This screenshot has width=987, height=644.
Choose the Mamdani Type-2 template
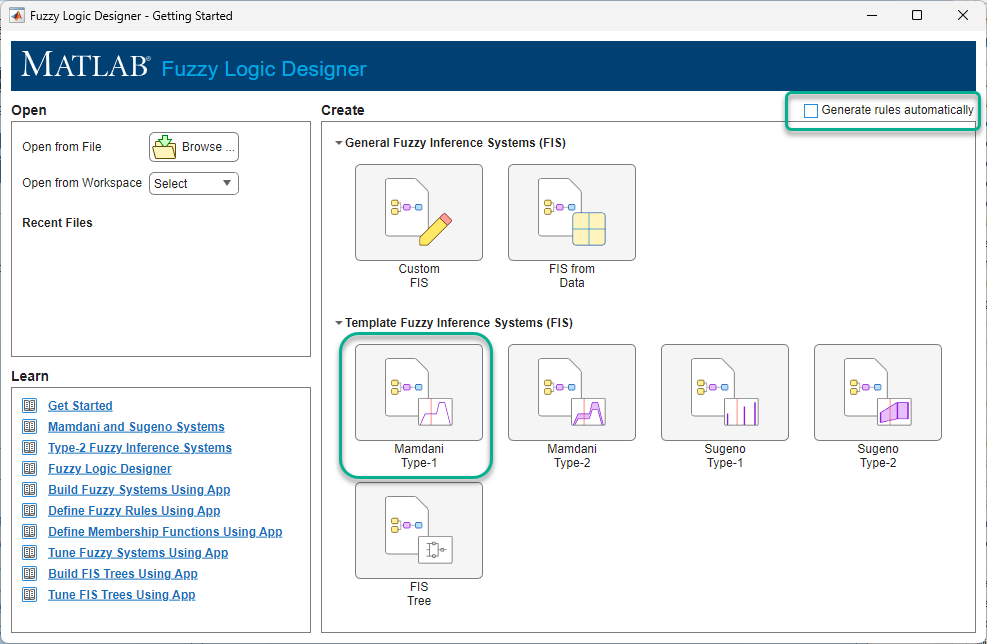[572, 392]
